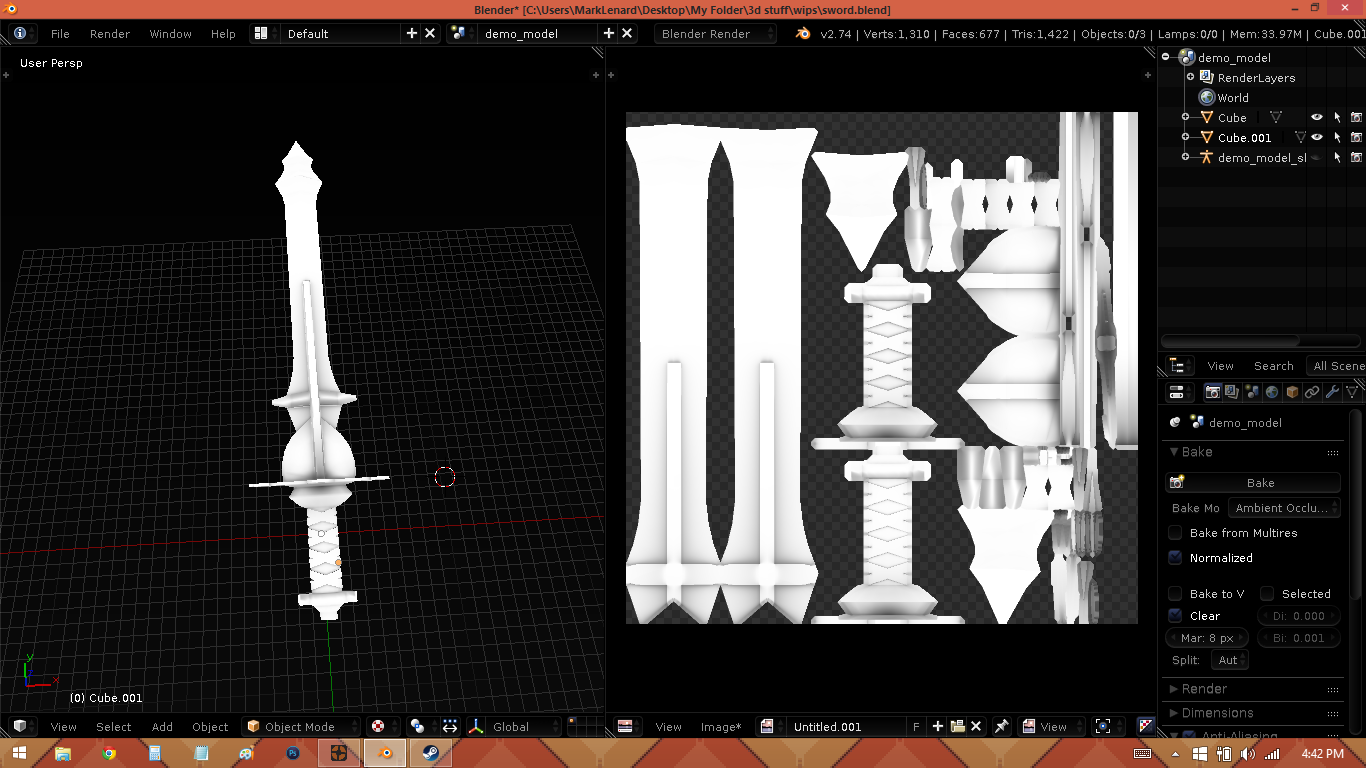Add new scene next to demo_model
This screenshot has height=768, width=1366.
(x=608, y=33)
